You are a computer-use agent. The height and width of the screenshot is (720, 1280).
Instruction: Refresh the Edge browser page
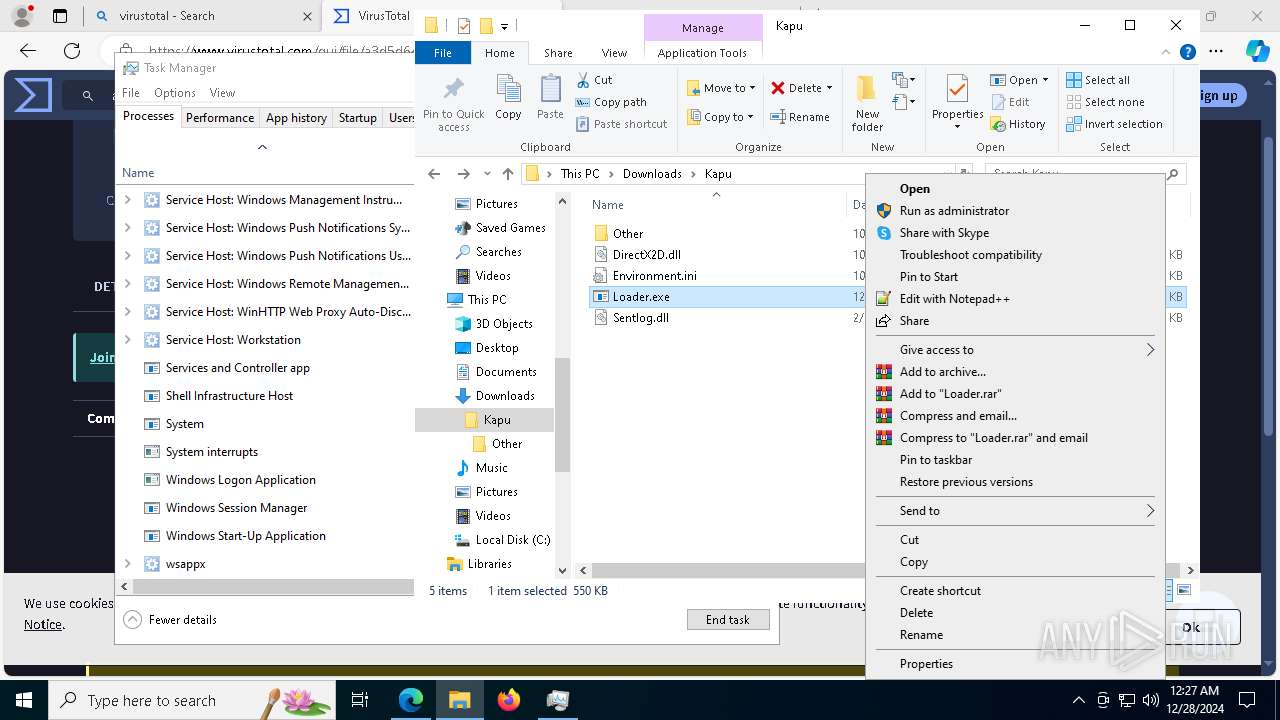(x=72, y=50)
